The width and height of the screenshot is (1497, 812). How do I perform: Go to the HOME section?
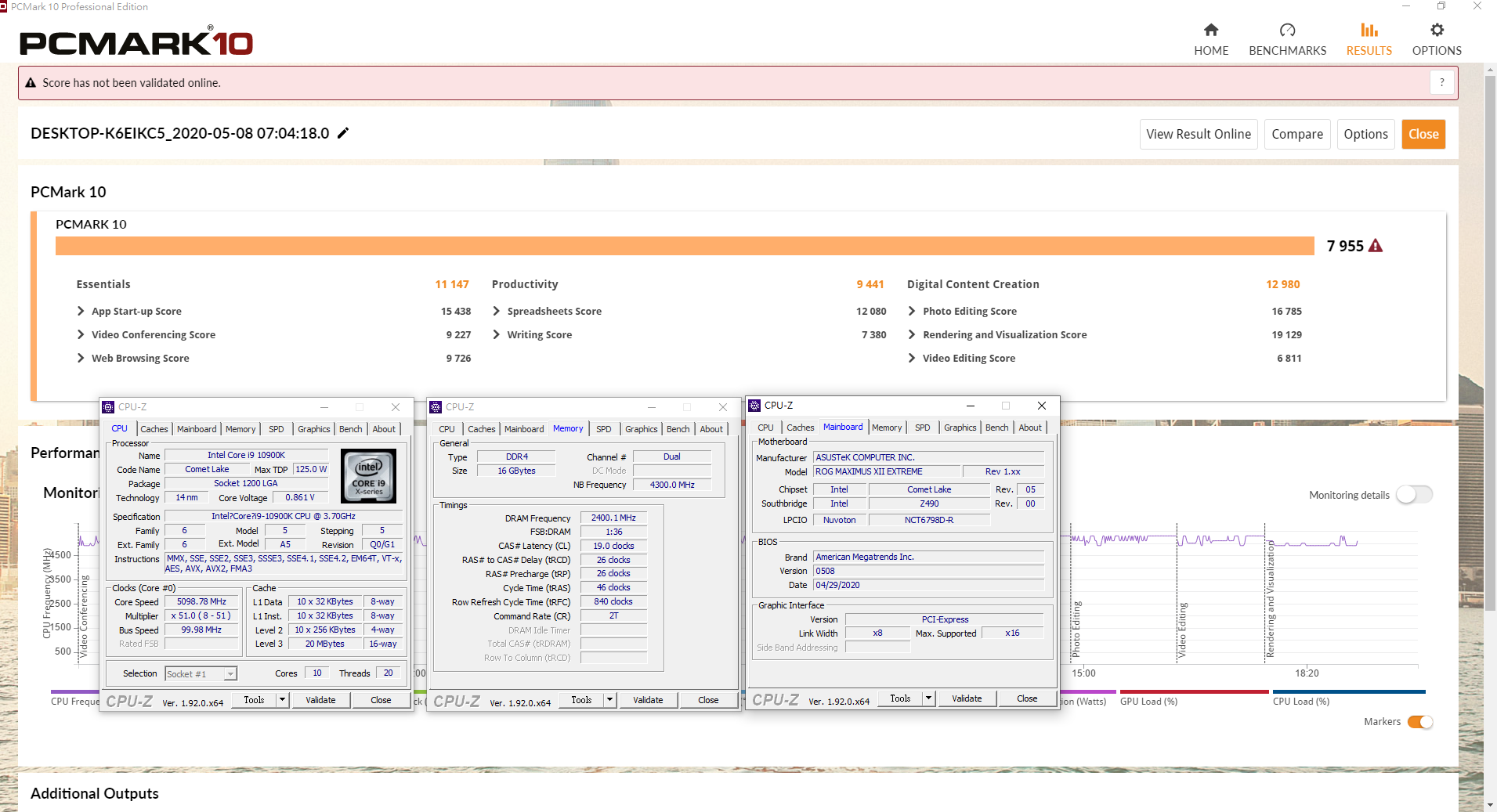tap(1211, 39)
